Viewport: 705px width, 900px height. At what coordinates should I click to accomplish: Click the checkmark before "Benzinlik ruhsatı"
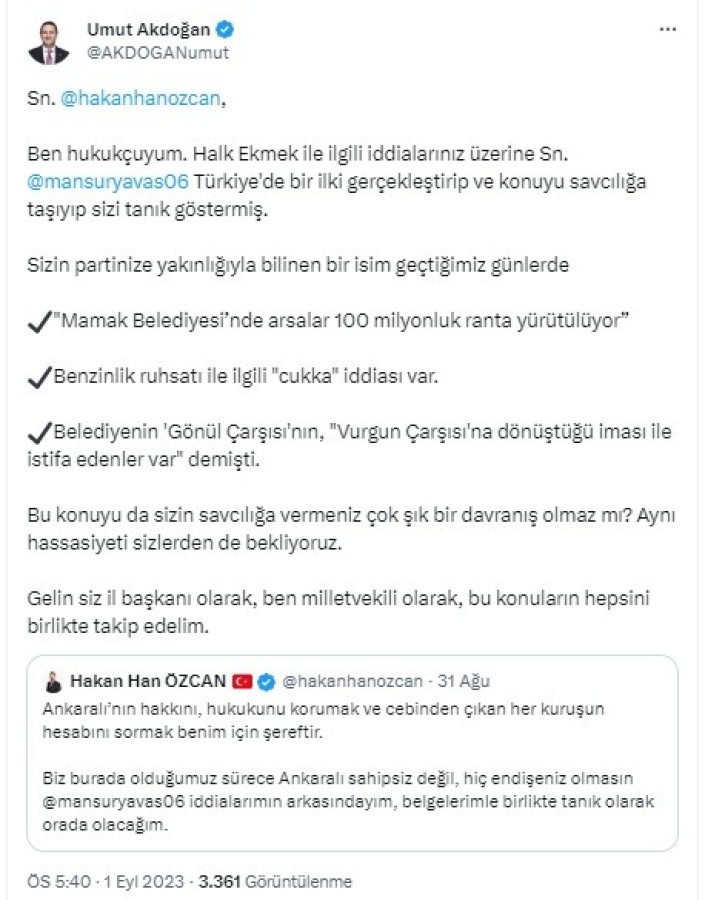tap(42, 378)
